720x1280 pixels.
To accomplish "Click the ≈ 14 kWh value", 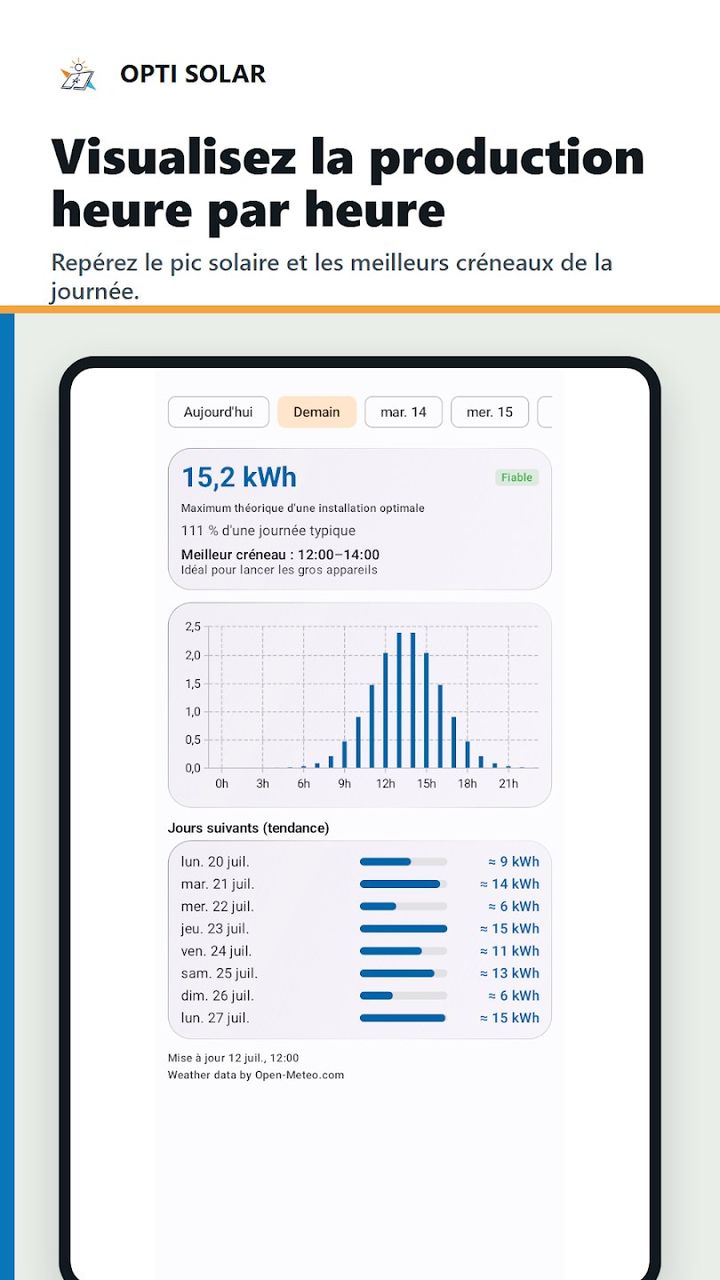I will 509,884.
